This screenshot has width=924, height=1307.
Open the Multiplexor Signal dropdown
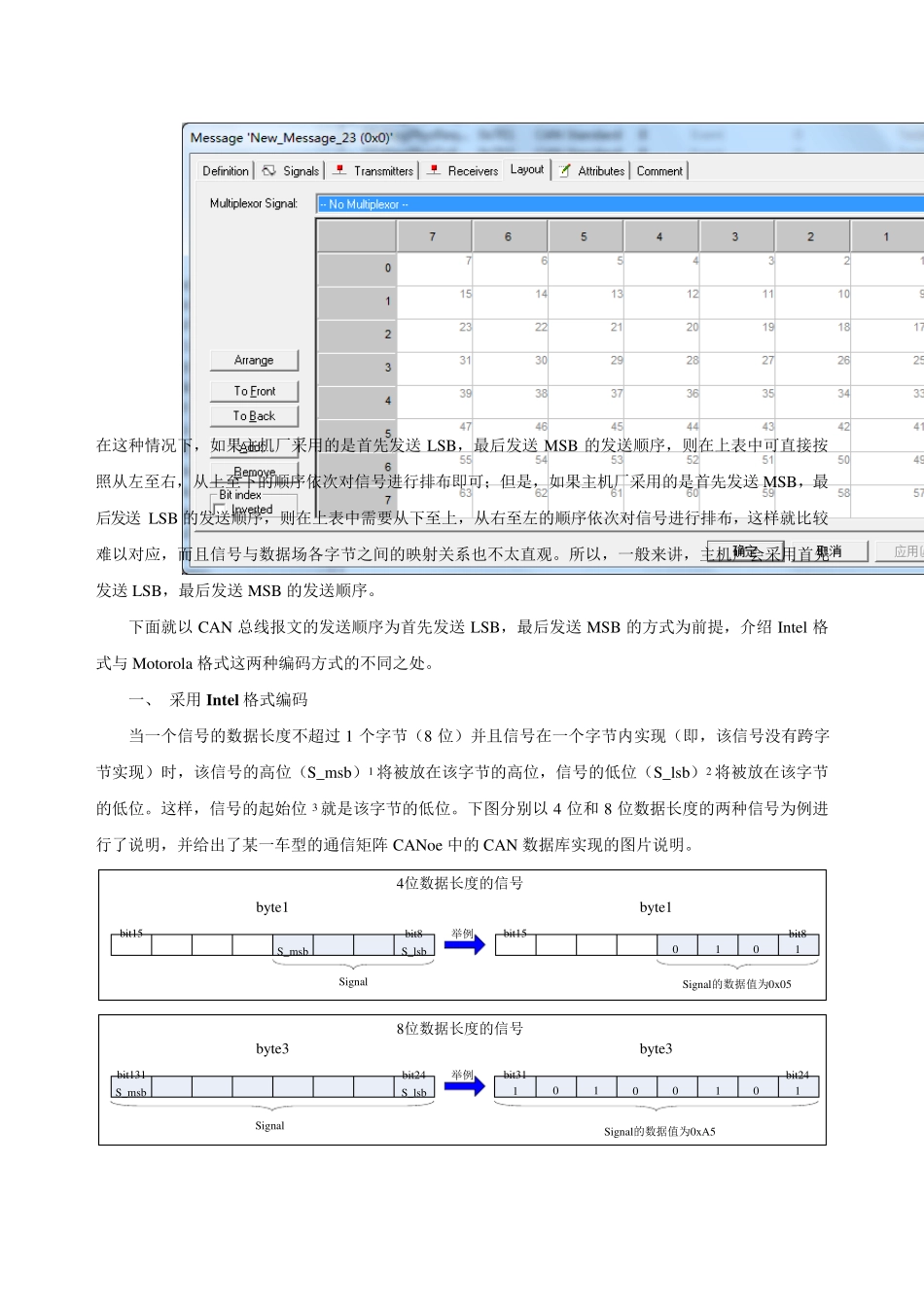point(620,204)
